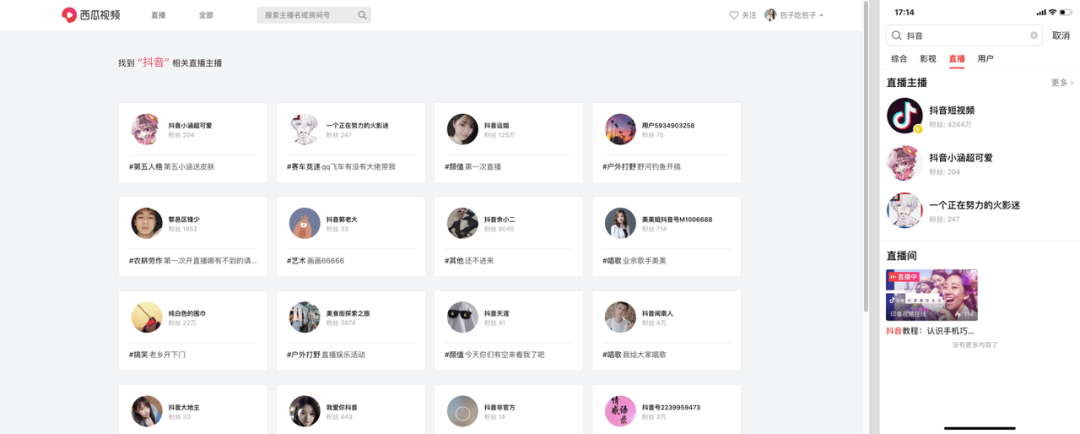Open avatar of 美食街探索之旅
Image resolution: width=1080 pixels, height=434 pixels.
pos(304,317)
